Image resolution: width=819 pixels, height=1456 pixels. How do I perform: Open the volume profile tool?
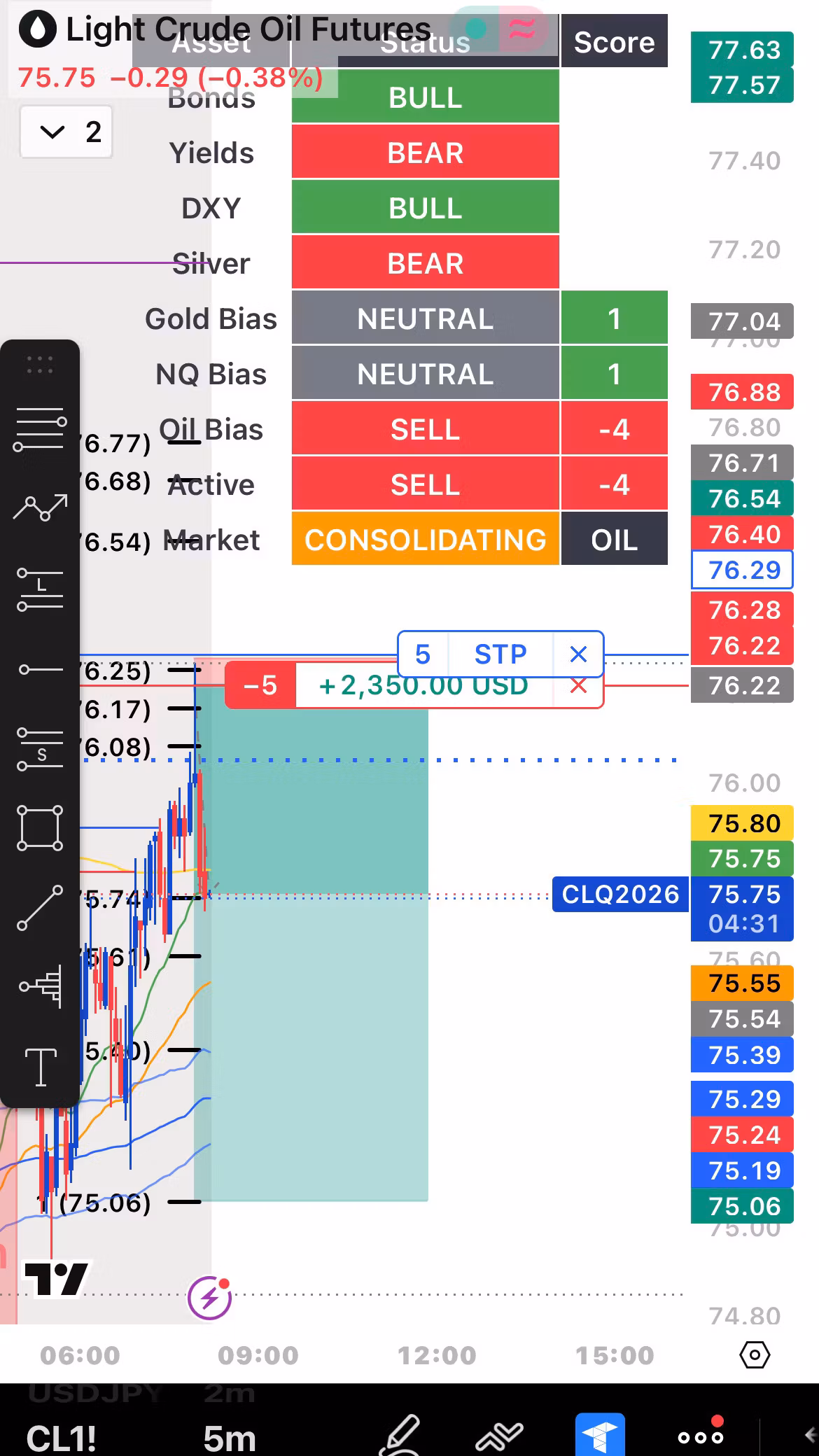[40, 986]
